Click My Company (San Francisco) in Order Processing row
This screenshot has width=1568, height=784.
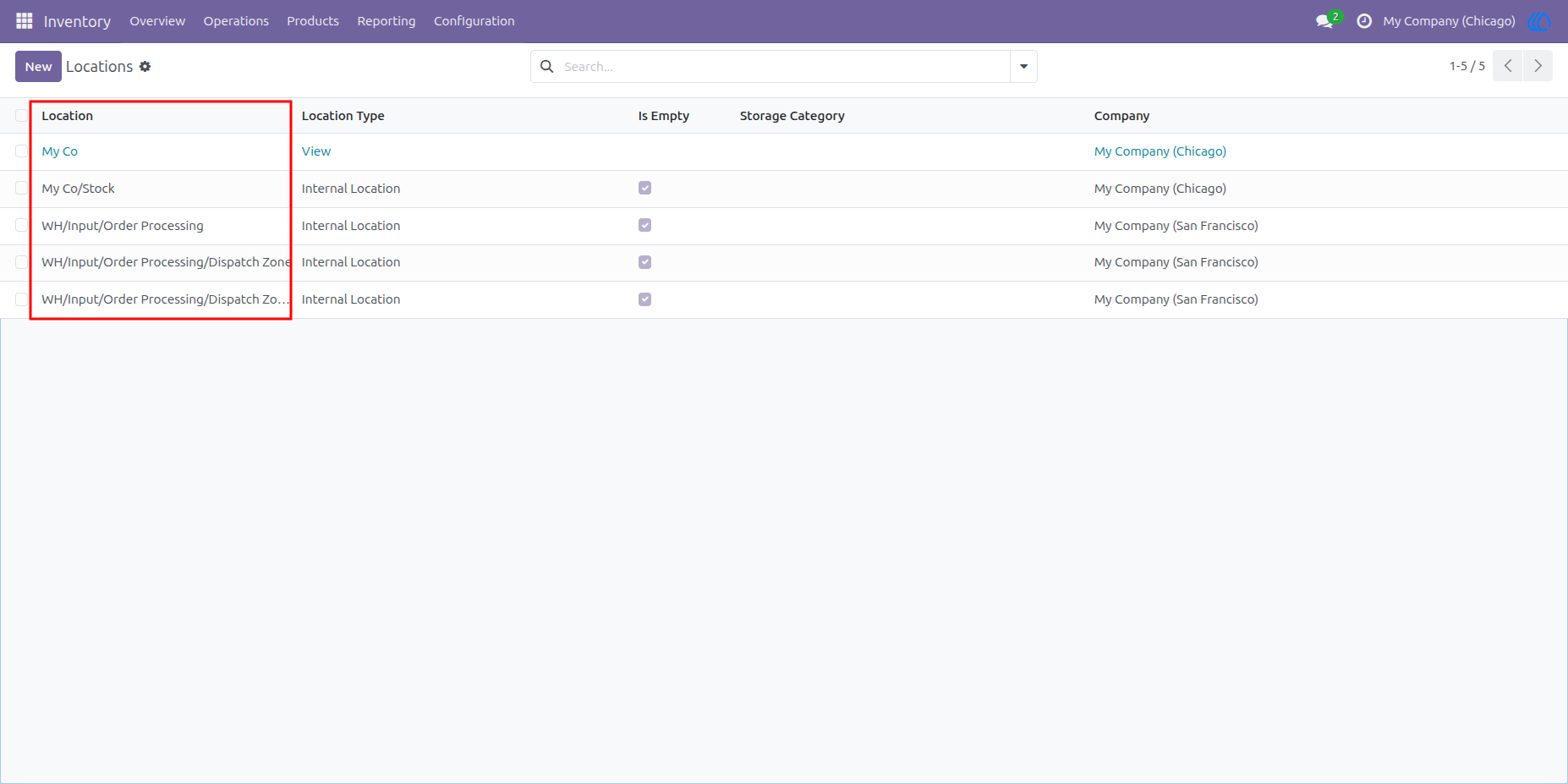pyautogui.click(x=1176, y=226)
